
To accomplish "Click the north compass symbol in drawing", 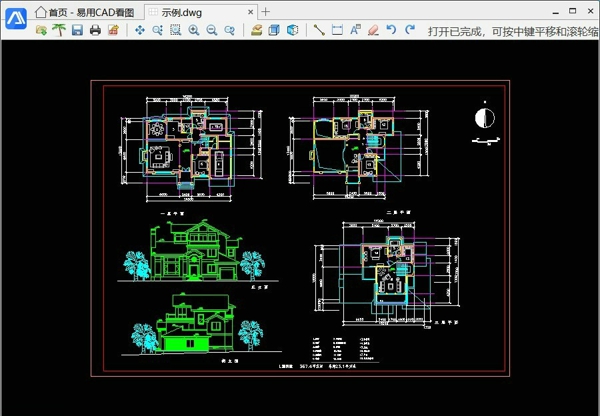I will [x=484, y=119].
